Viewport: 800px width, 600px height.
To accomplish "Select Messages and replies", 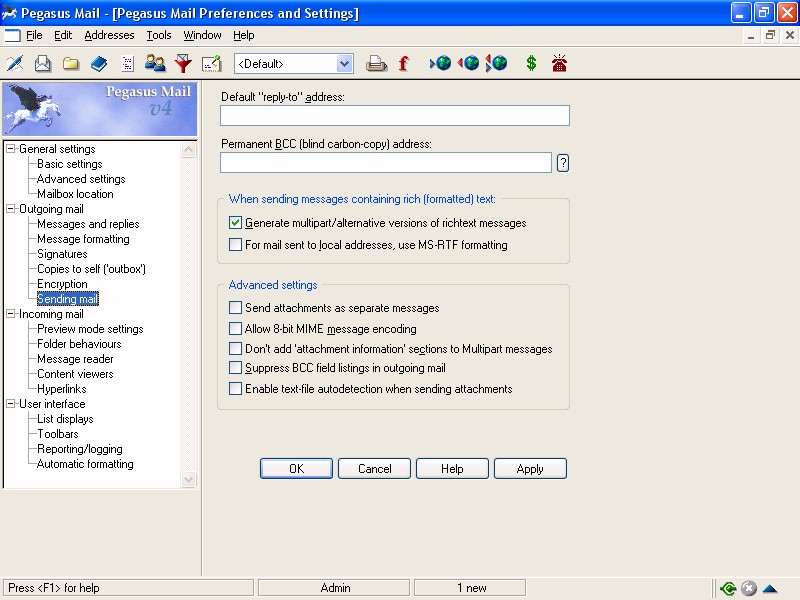I will [x=88, y=223].
